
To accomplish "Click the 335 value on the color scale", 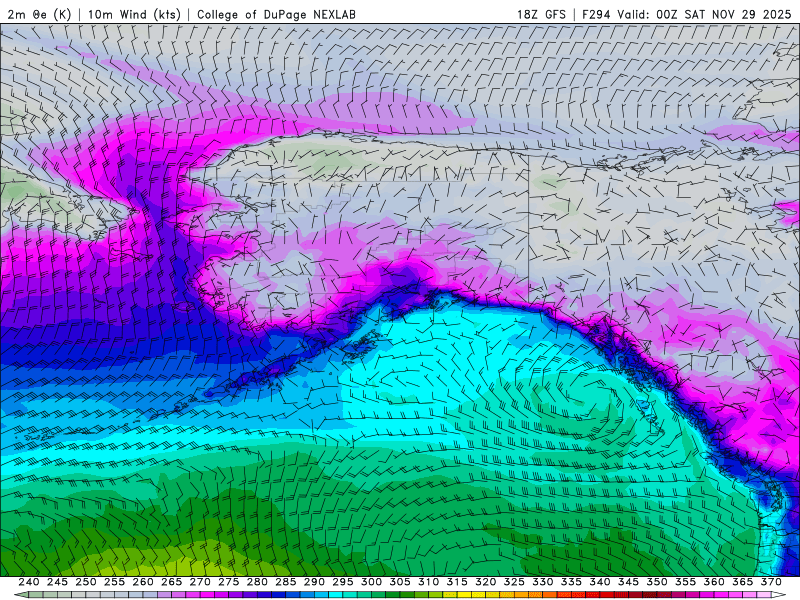I will (571, 582).
